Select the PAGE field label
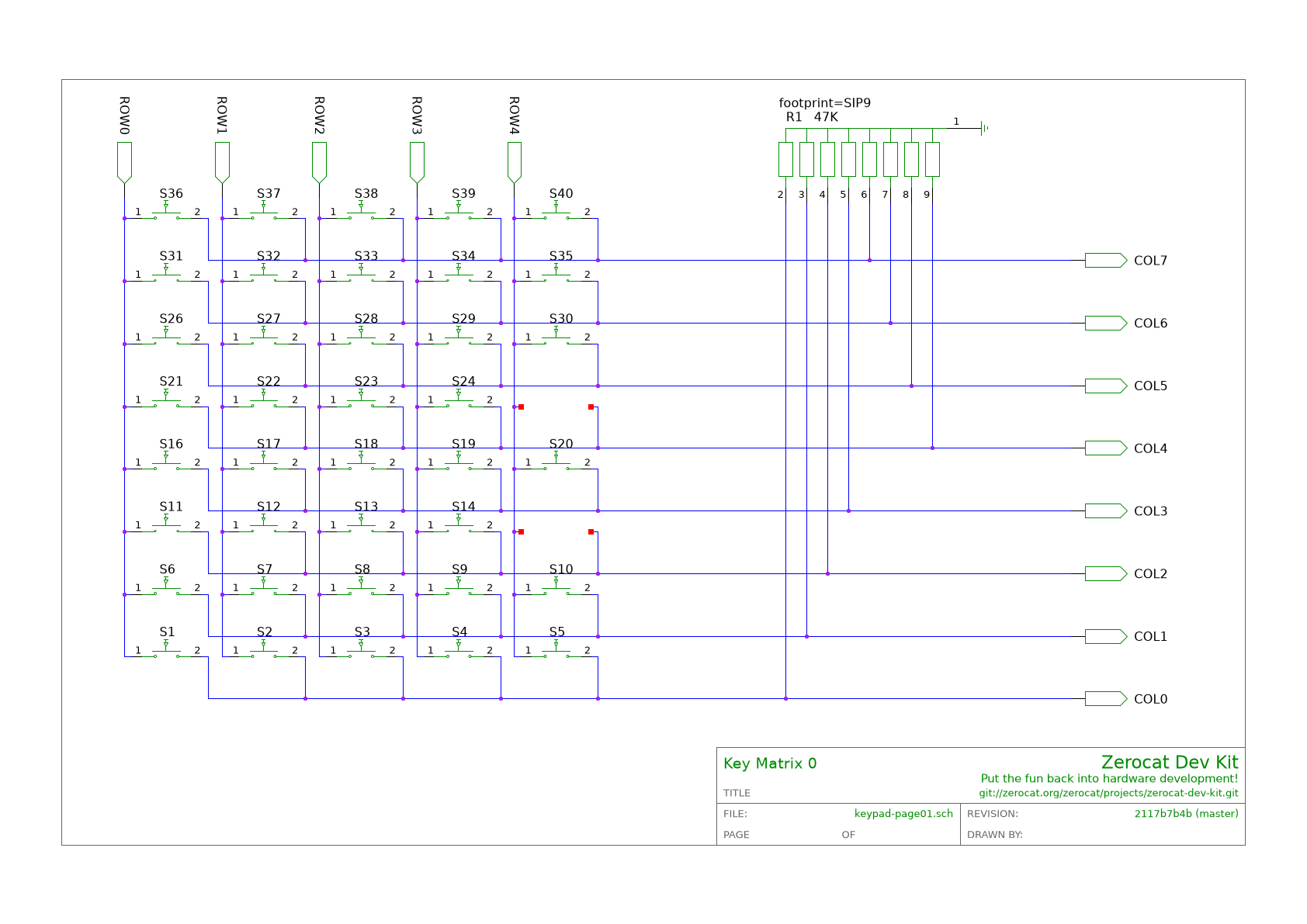 (x=737, y=835)
